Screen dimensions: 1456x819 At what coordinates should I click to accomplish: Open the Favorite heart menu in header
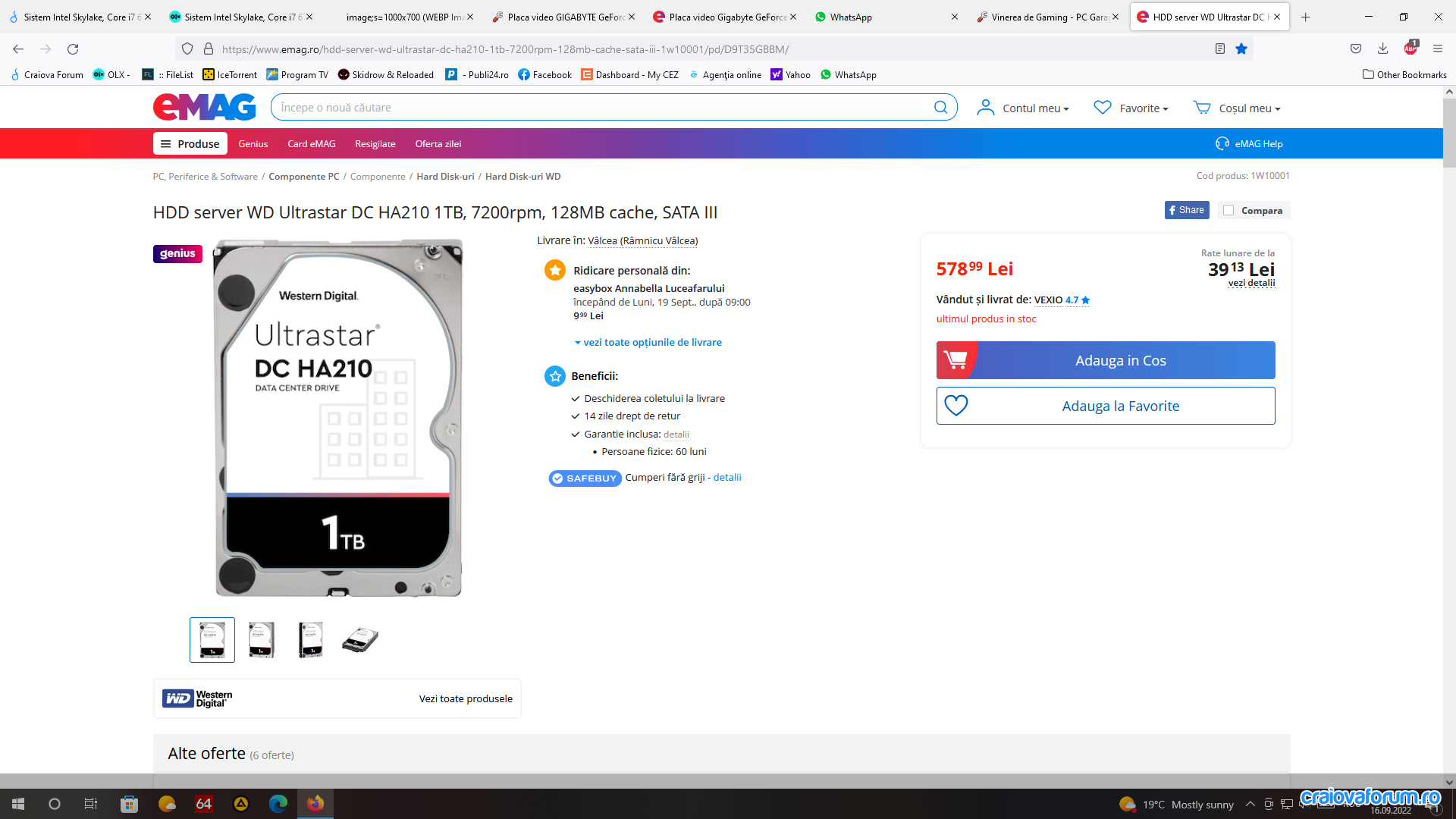pos(1131,108)
